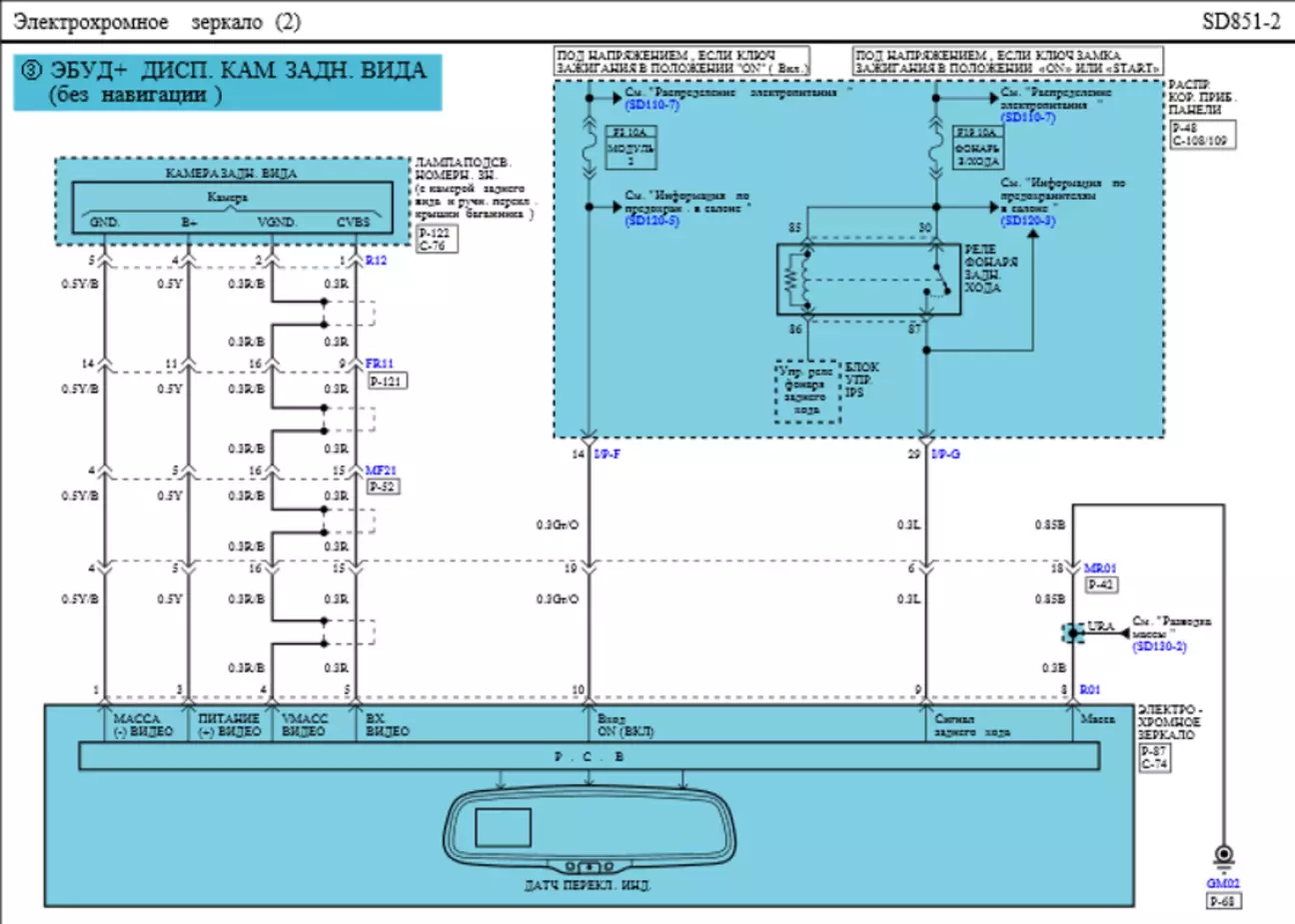
Task: Click the MF21 connector label
Action: pyautogui.click(x=381, y=470)
